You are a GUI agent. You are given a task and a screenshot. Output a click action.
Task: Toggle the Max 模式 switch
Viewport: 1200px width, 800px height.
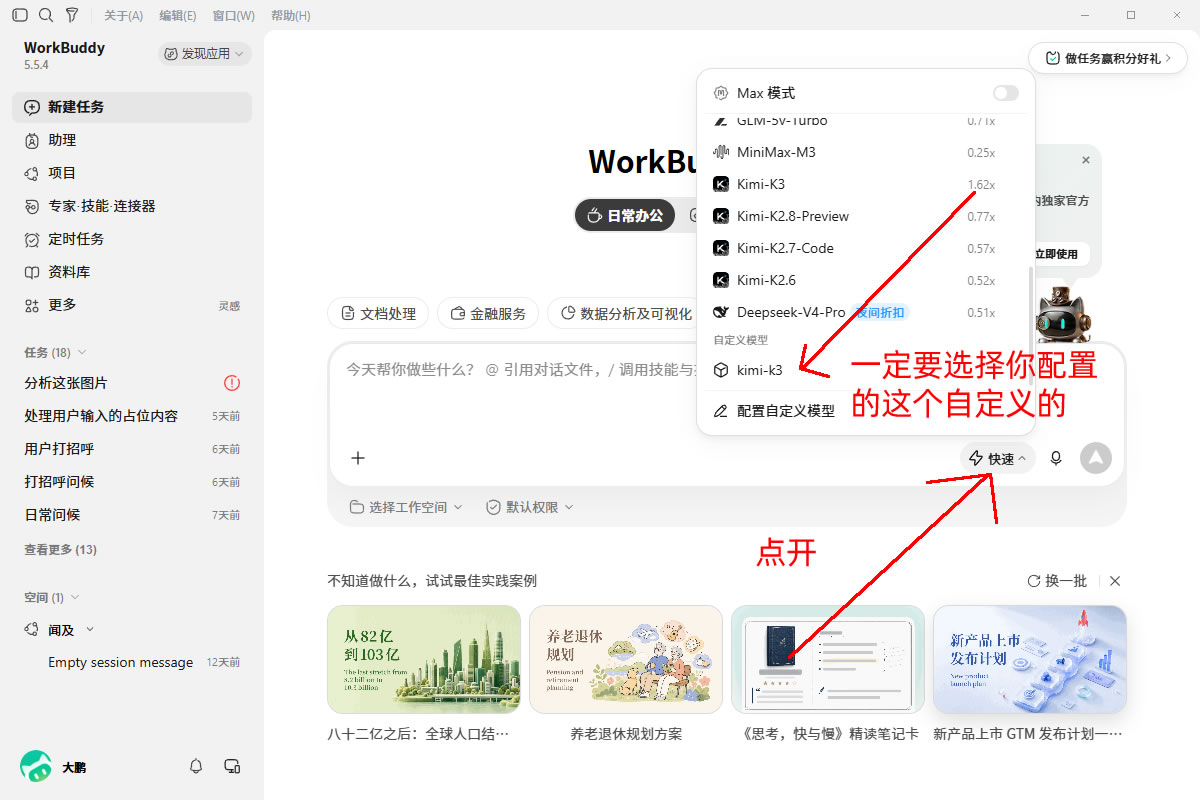click(1006, 93)
